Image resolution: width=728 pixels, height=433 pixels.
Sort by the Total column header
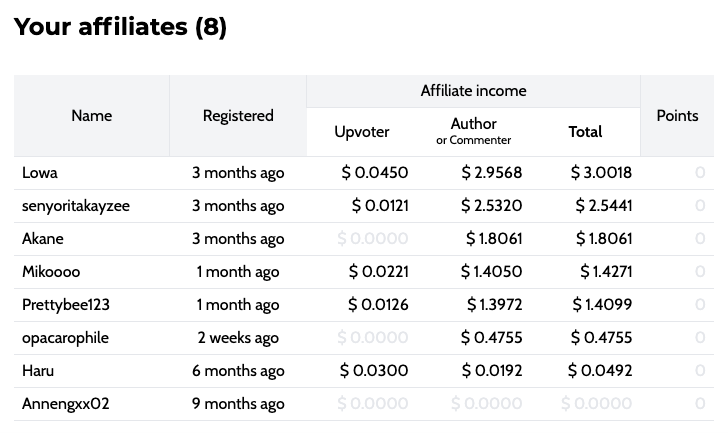point(585,132)
